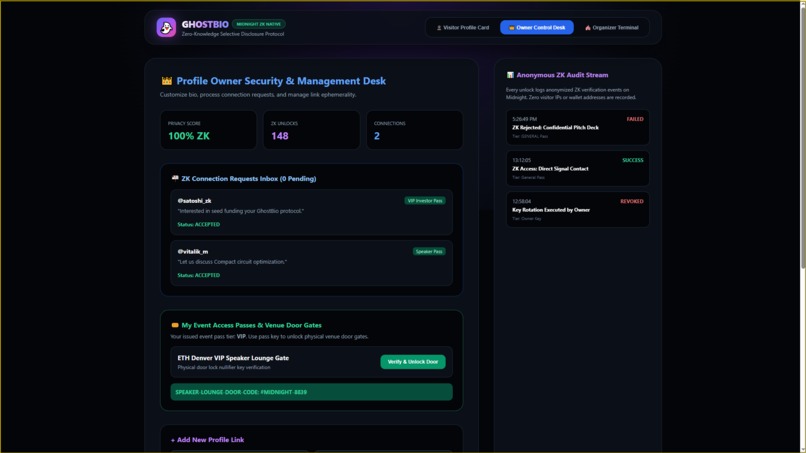806x453 pixels.
Task: Click ETH Denver VIP Speaker Lounge Gate text
Action: click(x=233, y=358)
